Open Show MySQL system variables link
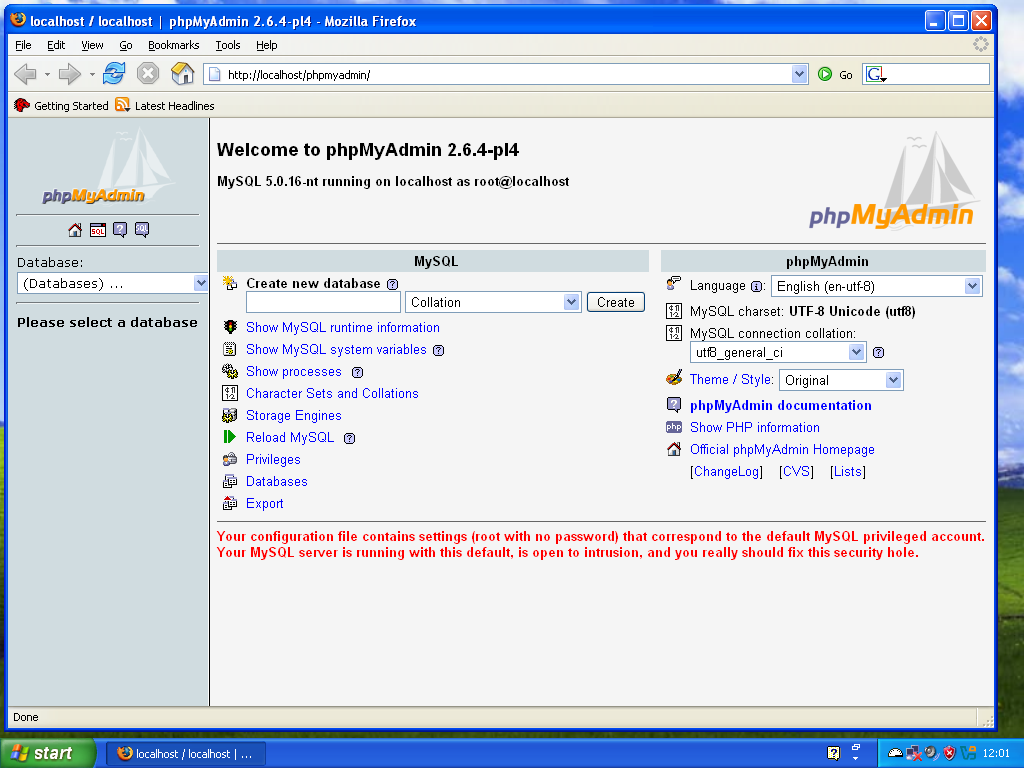Image resolution: width=1024 pixels, height=768 pixels. [336, 349]
